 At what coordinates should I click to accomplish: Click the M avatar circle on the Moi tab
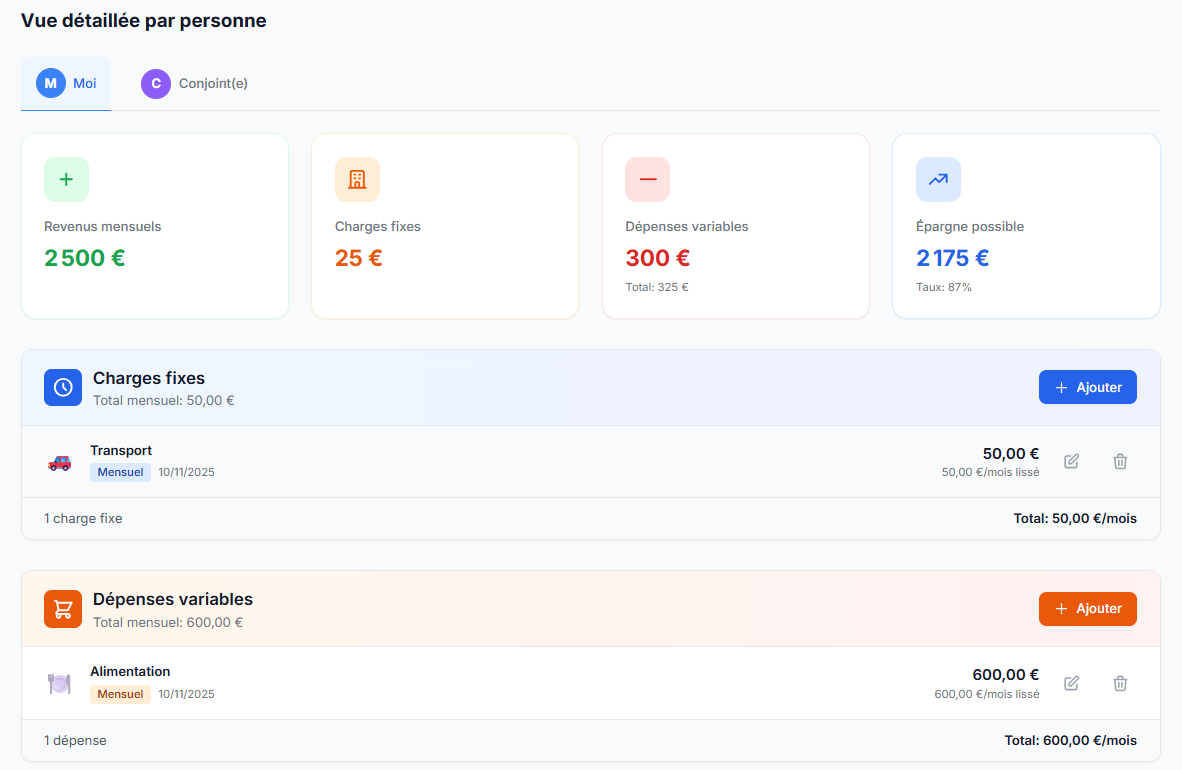click(x=49, y=83)
